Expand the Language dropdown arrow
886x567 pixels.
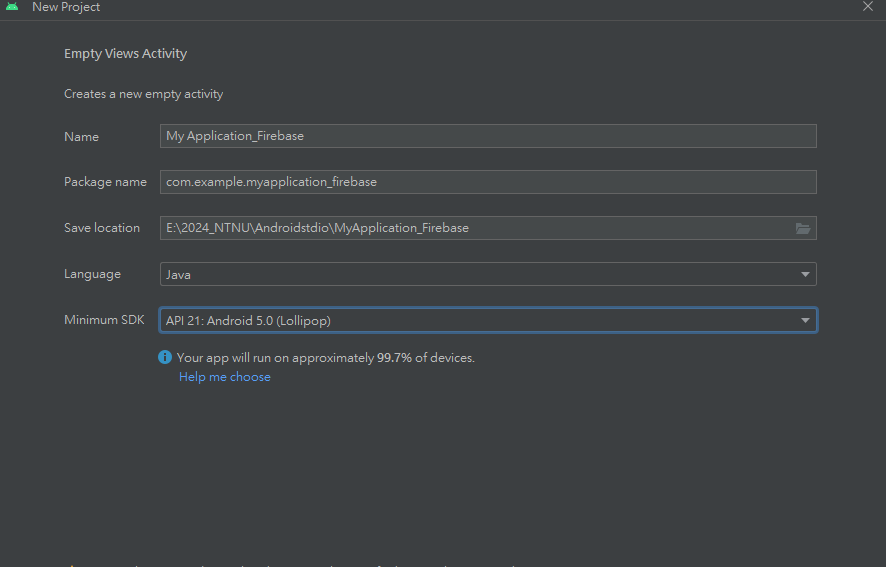click(x=805, y=274)
